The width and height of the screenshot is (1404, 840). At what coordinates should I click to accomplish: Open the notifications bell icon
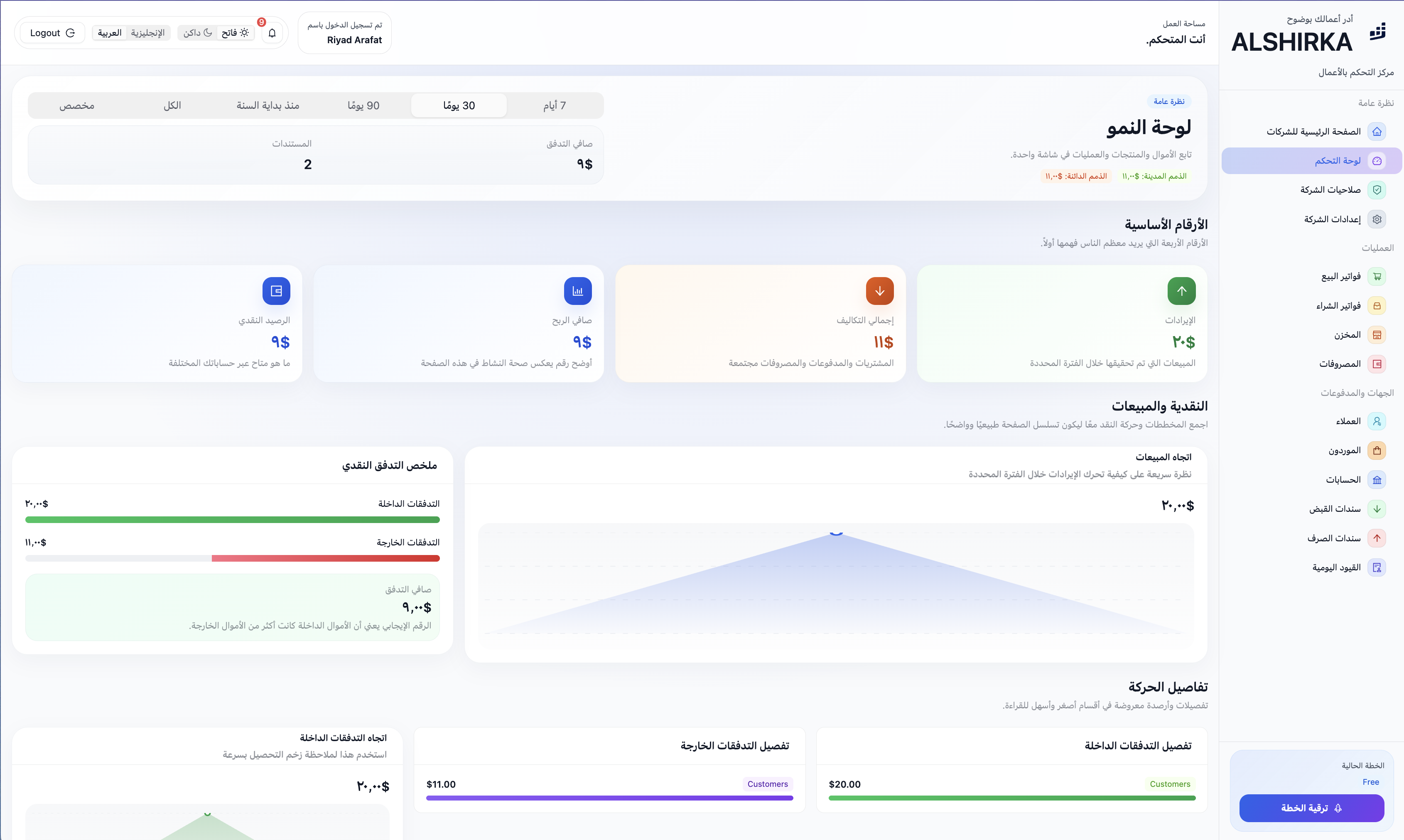(x=272, y=33)
